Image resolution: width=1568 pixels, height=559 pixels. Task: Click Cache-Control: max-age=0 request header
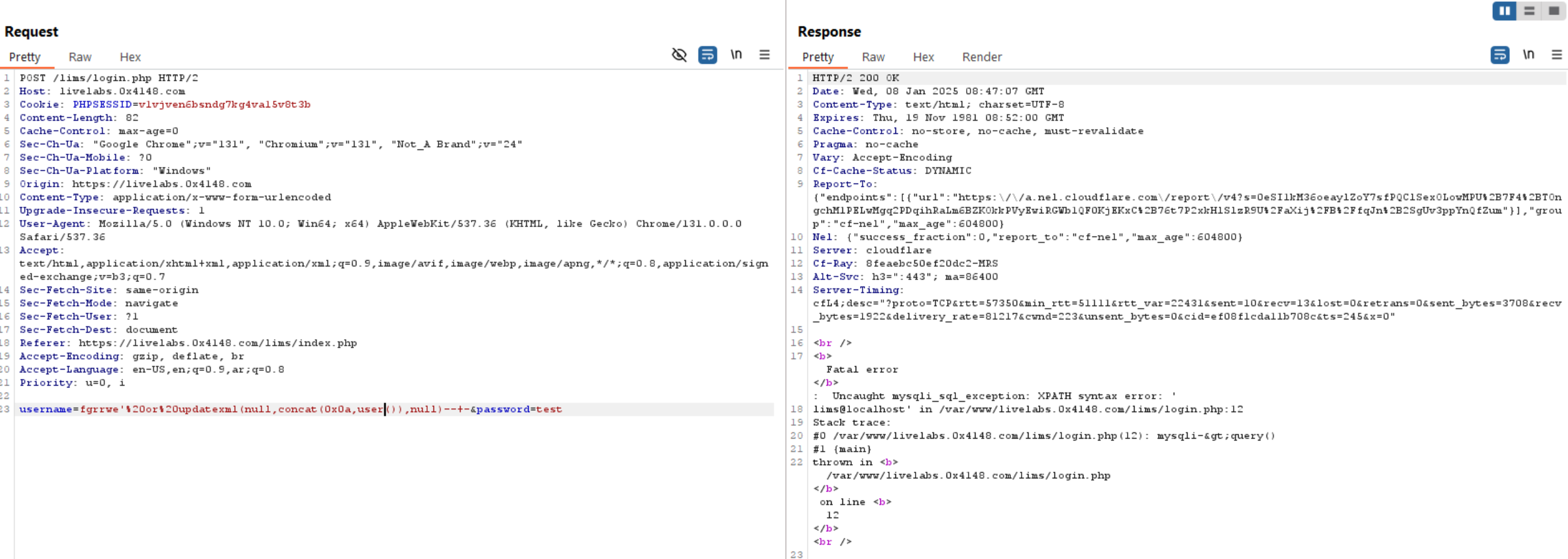coord(98,131)
